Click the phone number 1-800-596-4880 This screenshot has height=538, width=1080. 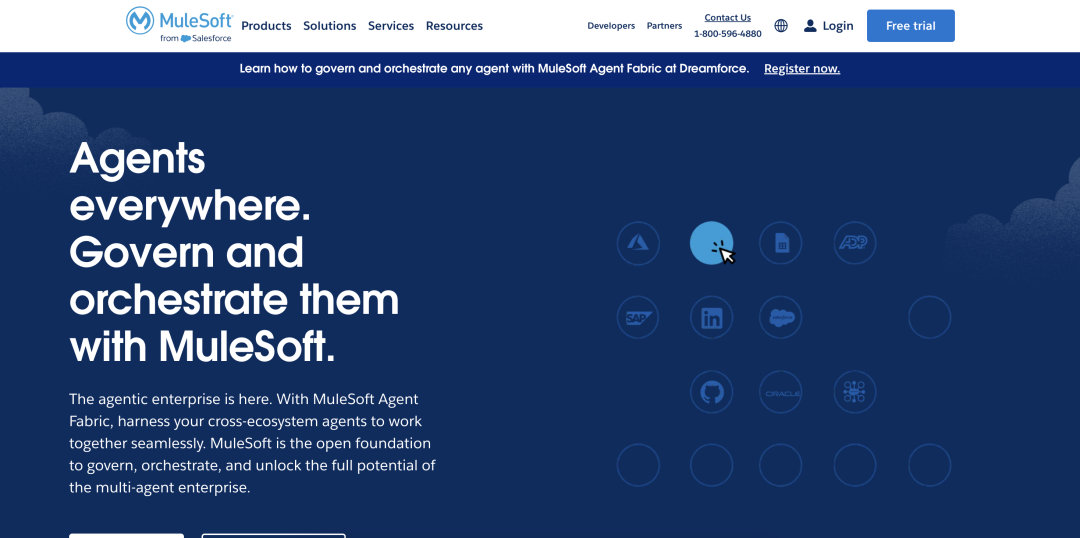(x=727, y=34)
